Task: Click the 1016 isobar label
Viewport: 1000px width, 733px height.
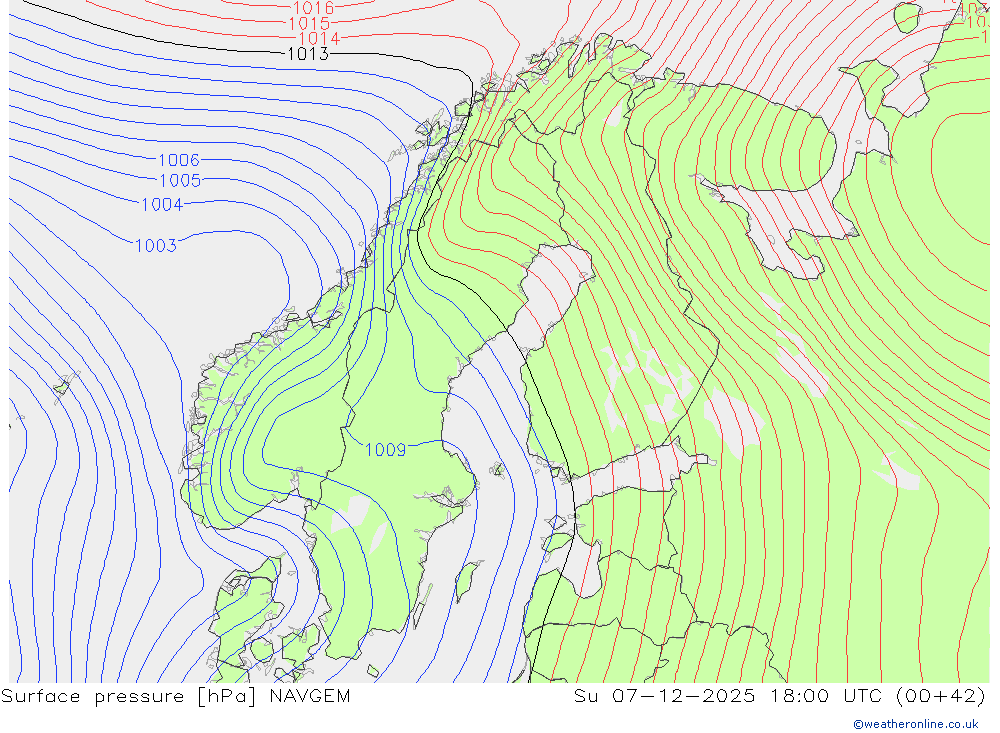Action: [313, 8]
